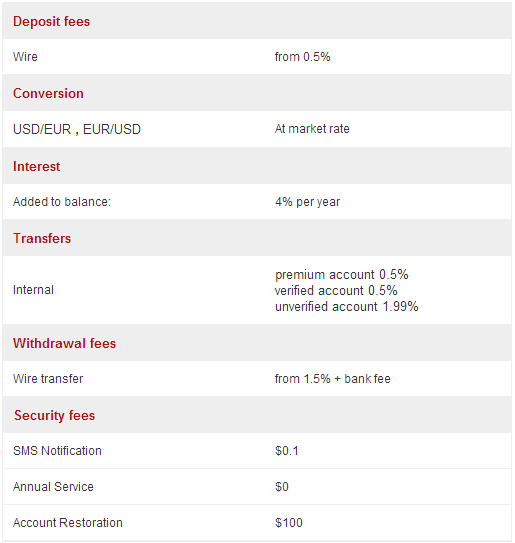Click the Conversion section heading

pyautogui.click(x=48, y=94)
